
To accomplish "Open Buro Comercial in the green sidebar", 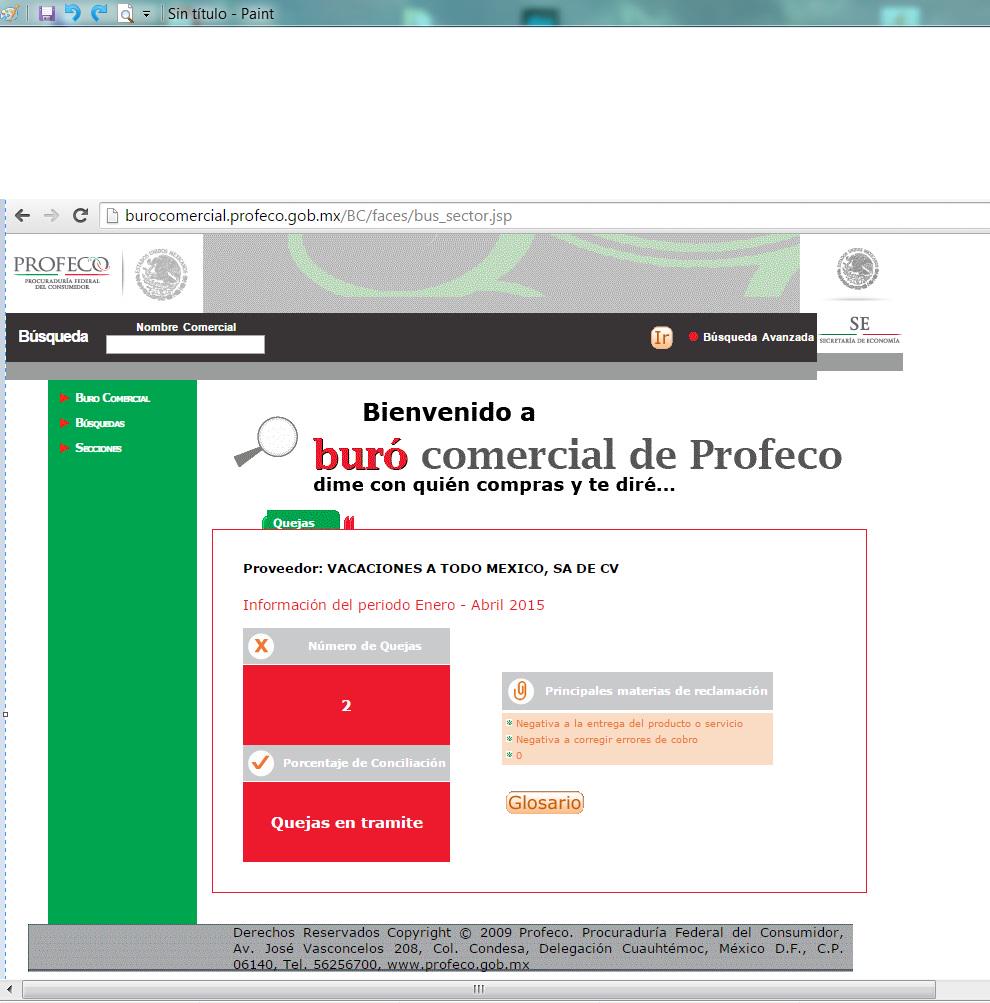I will pos(113,398).
